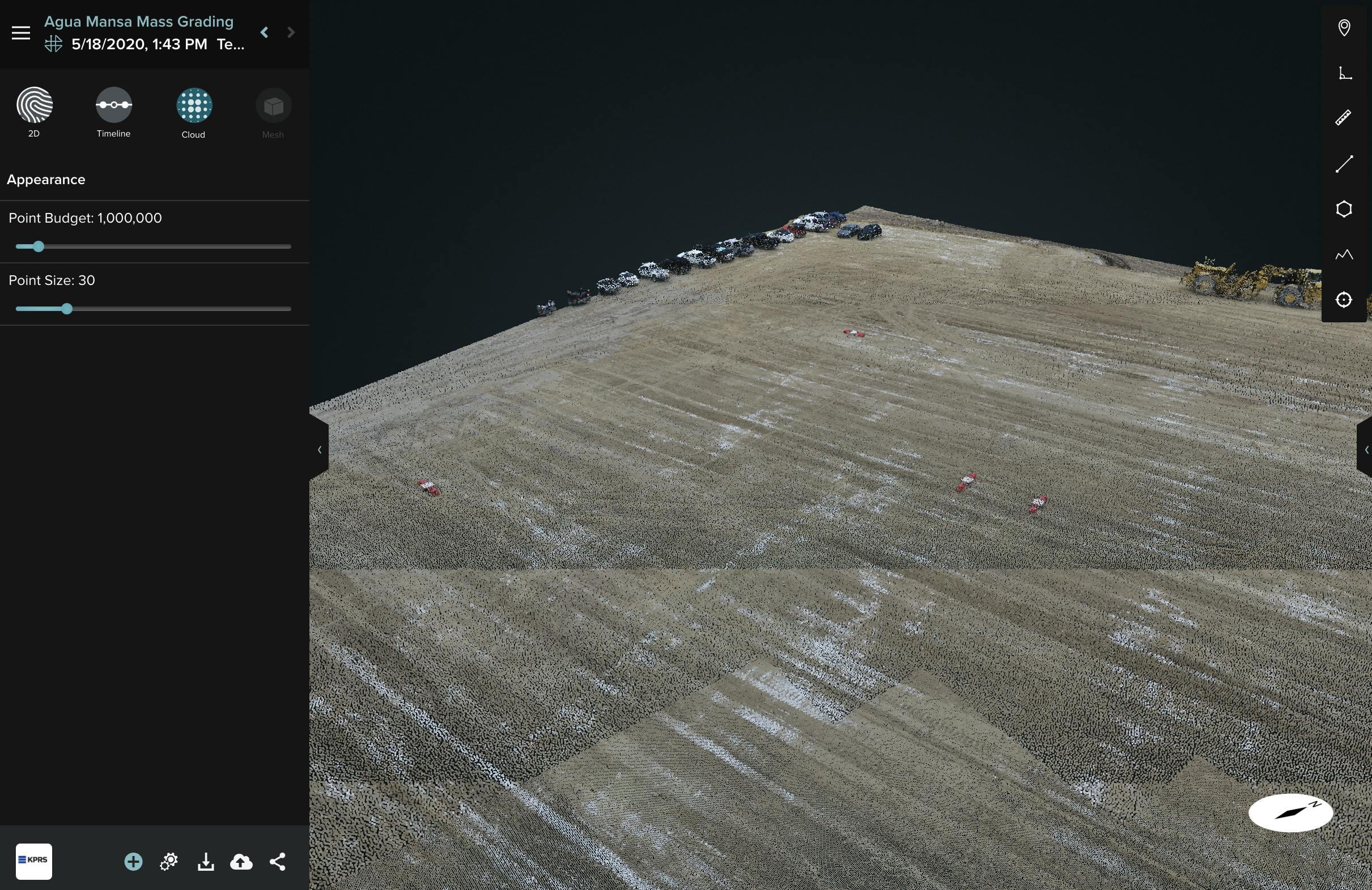
Task: Open the Agua Mansa Mass Grading project title
Action: 139,22
